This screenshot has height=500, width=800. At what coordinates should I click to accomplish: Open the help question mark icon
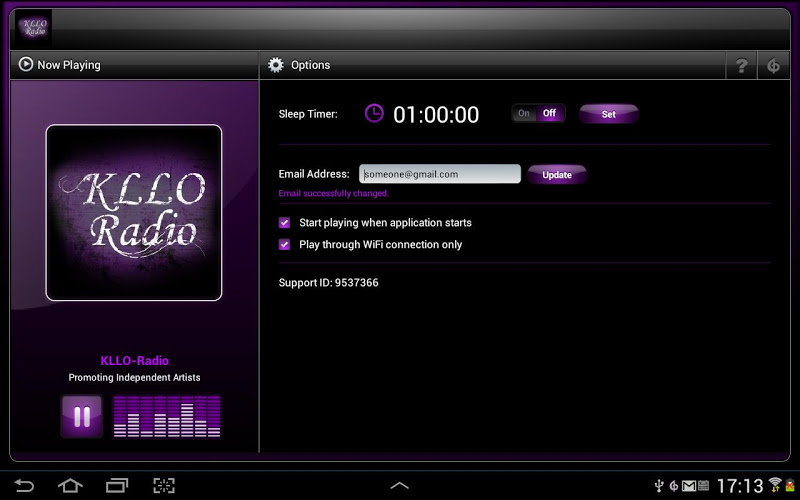pos(741,65)
